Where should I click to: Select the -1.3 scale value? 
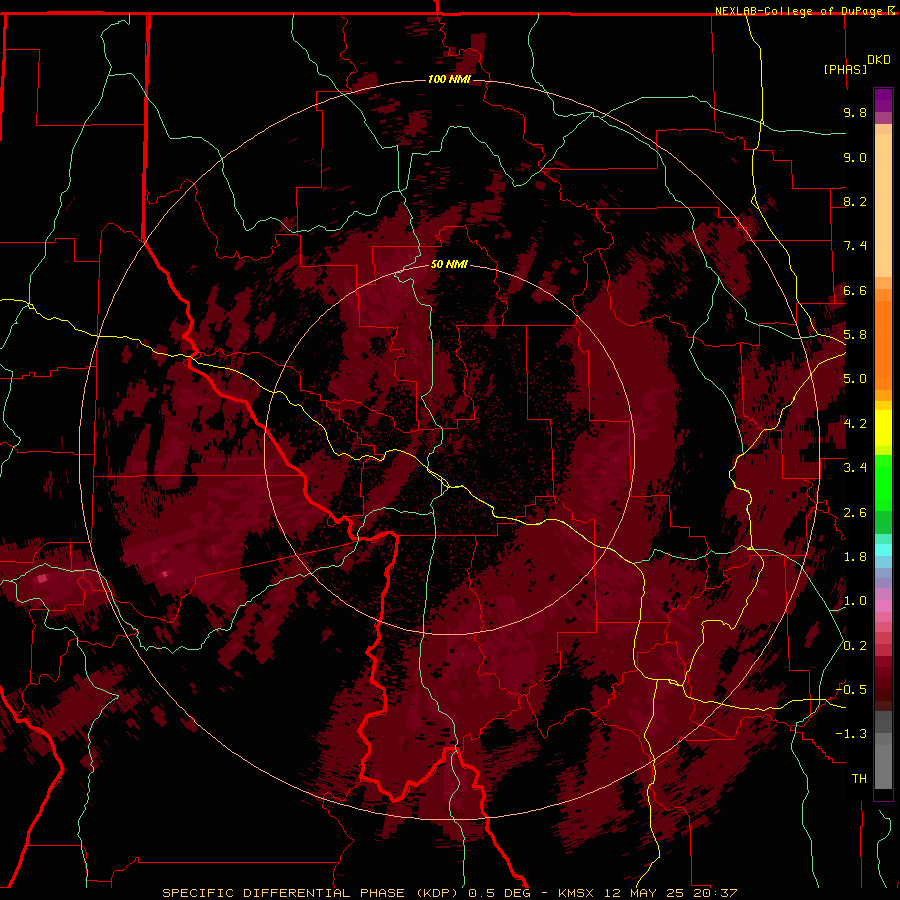coord(851,734)
